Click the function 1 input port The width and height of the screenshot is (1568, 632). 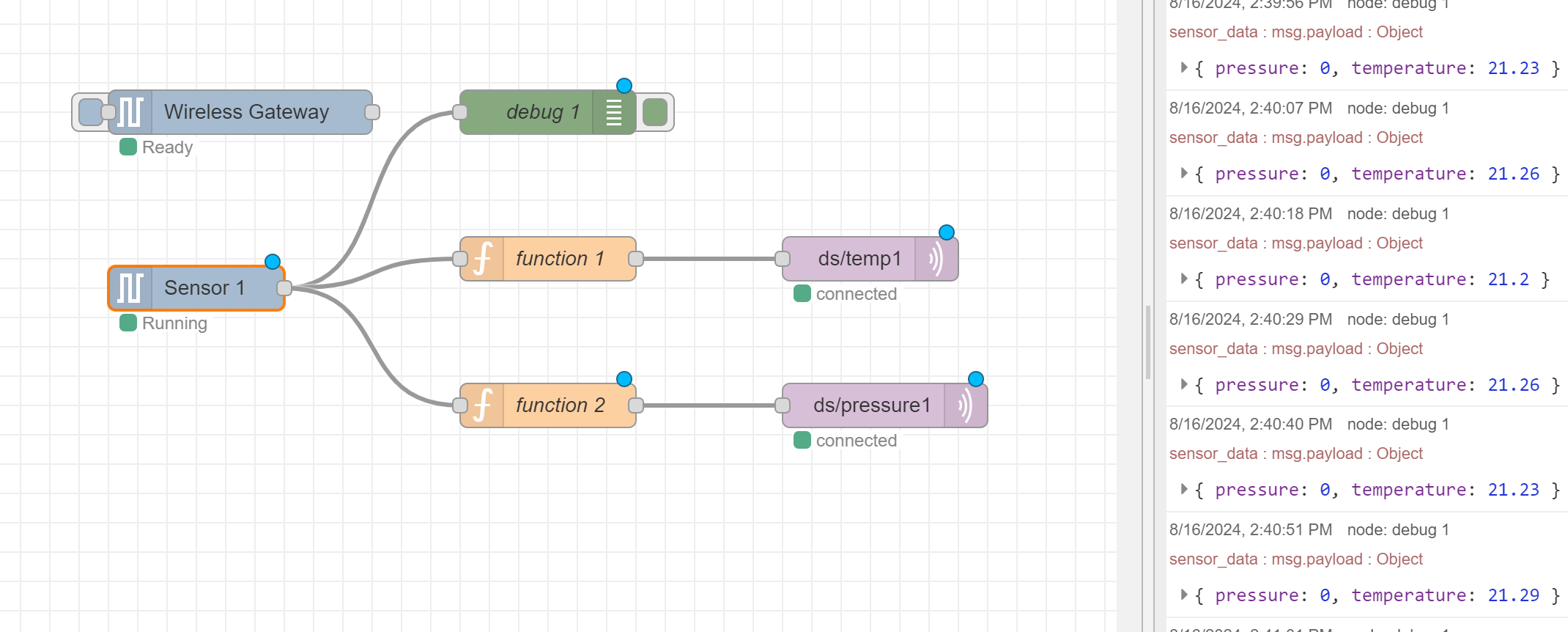pos(460,259)
